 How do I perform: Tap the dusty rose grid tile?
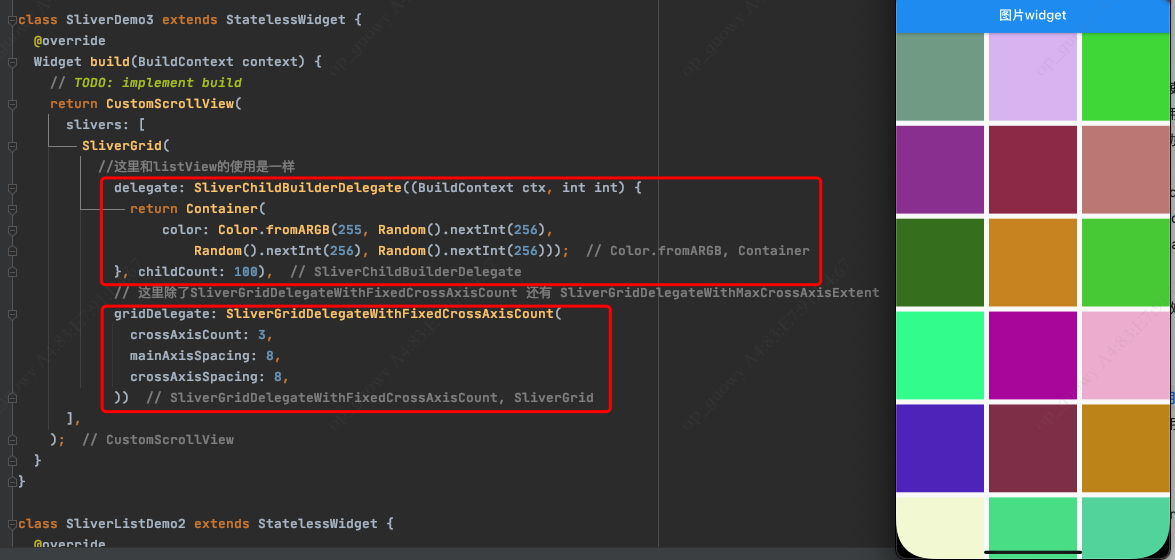click(1126, 169)
